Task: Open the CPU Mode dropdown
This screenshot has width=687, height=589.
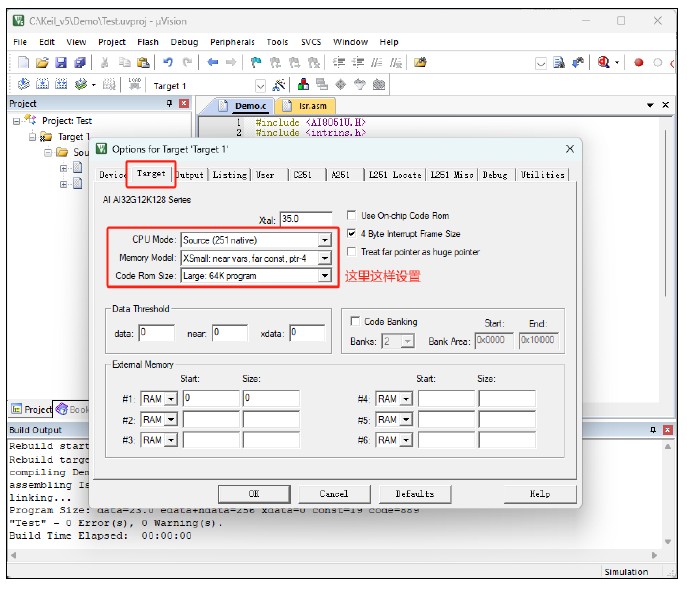Action: point(324,240)
